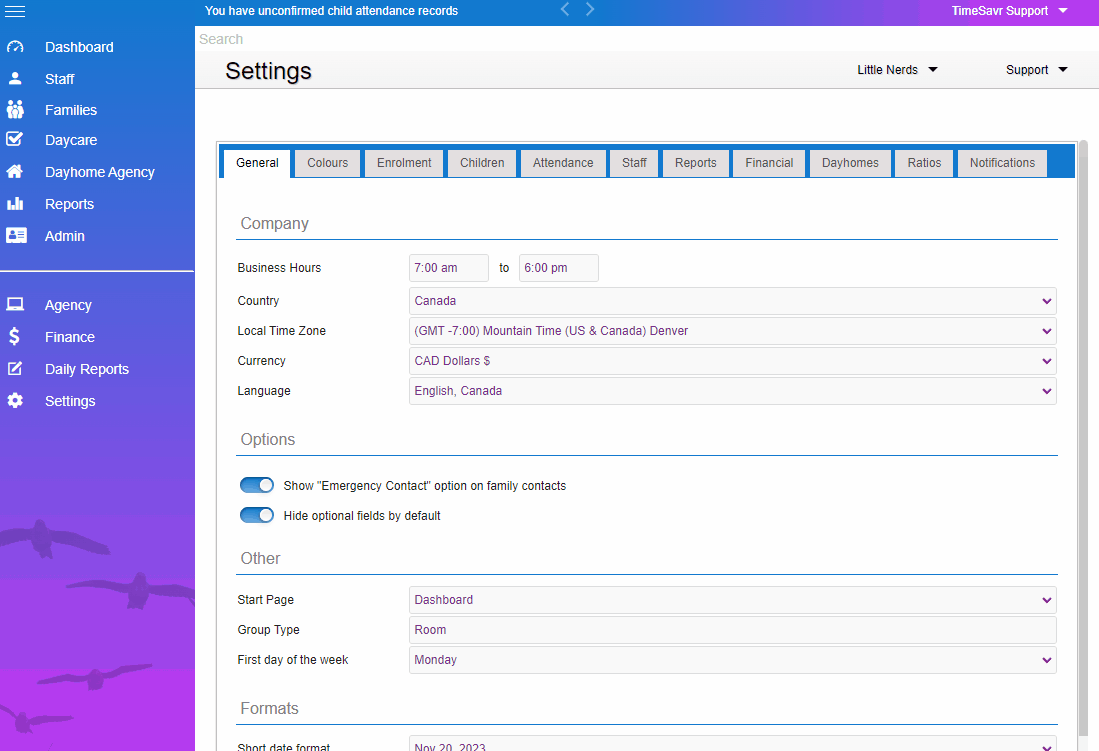Screen dimensions: 1099x751
Task: Click the Dashboard gauge icon
Action: [15, 47]
